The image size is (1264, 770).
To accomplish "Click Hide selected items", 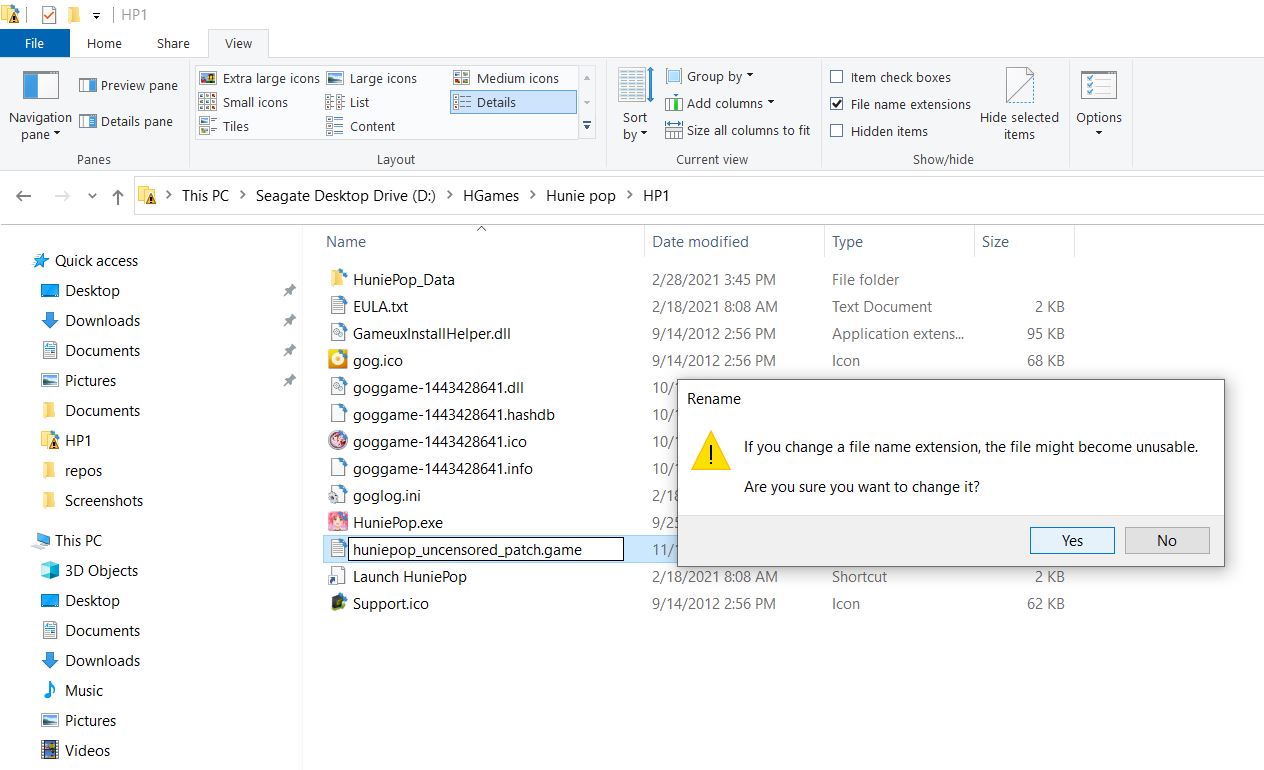I will click(x=1019, y=104).
